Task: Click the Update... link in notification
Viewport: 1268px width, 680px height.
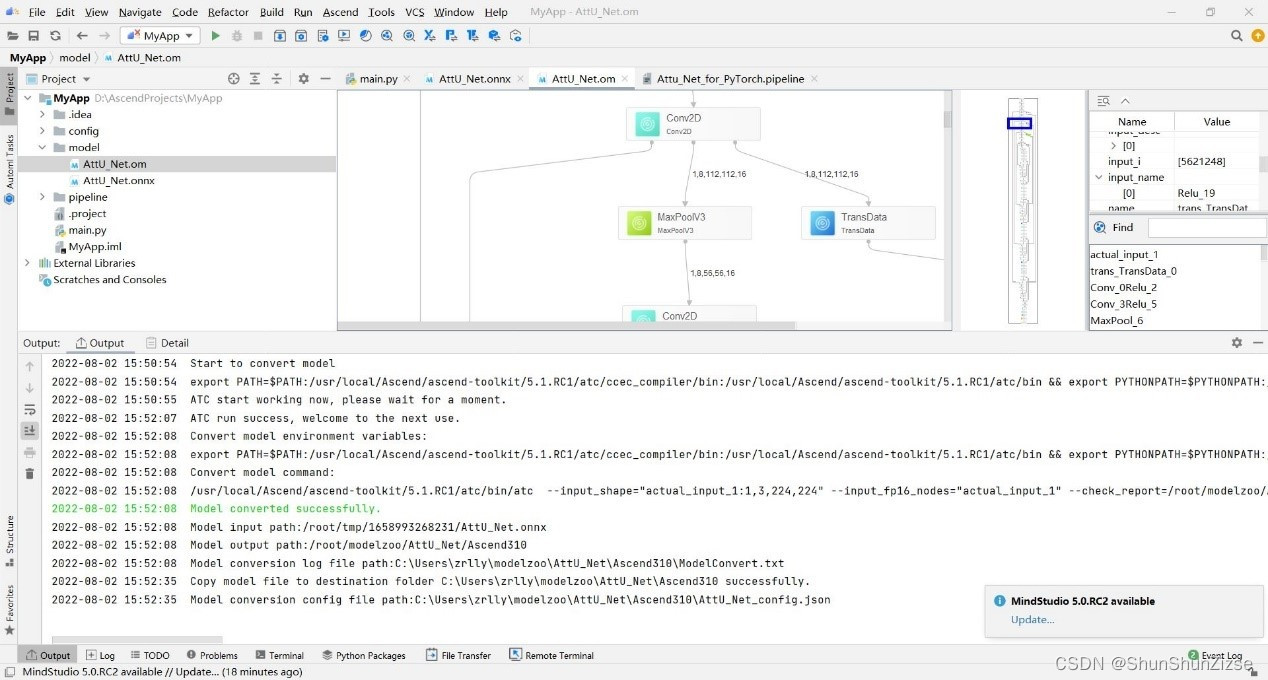Action: point(1032,620)
